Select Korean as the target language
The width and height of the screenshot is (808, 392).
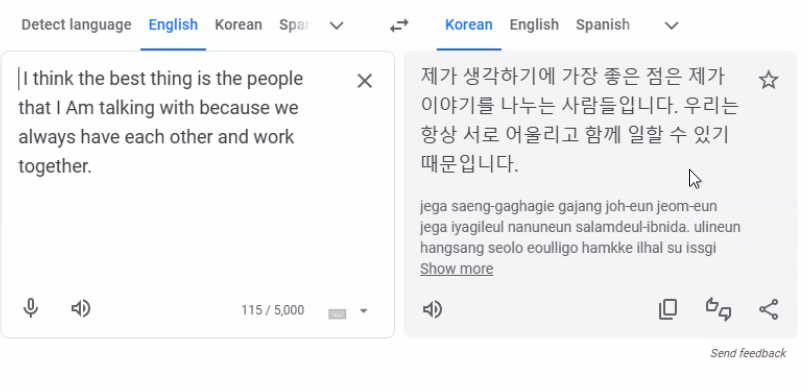pyautogui.click(x=469, y=25)
